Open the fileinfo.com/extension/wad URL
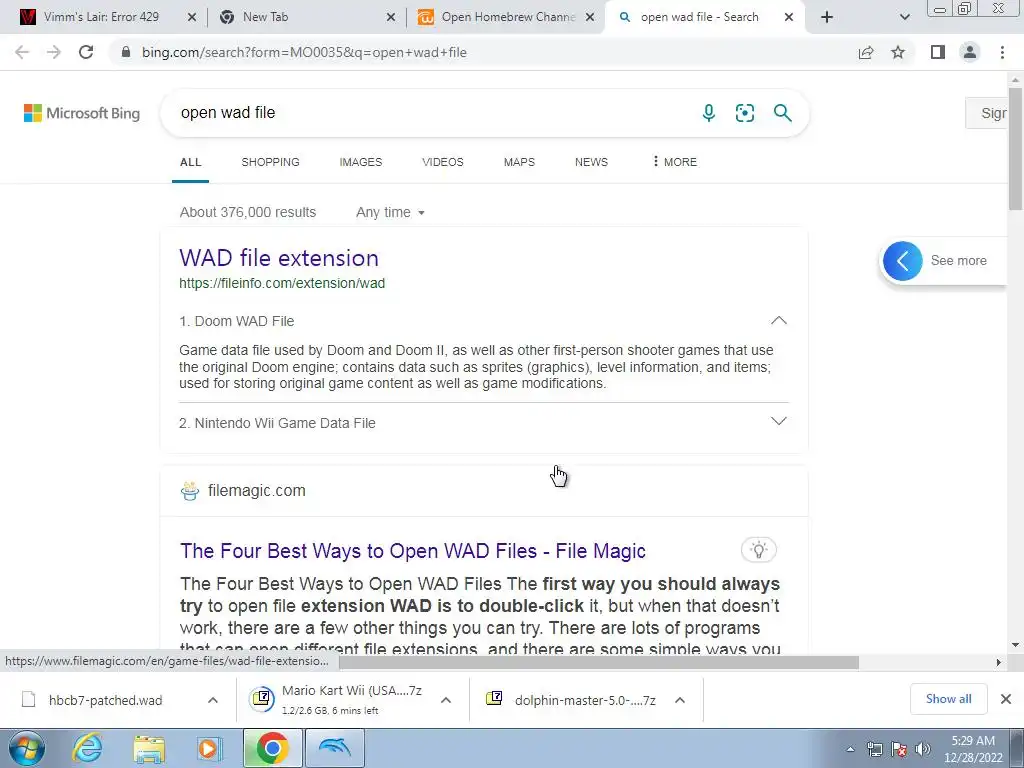 [x=282, y=283]
